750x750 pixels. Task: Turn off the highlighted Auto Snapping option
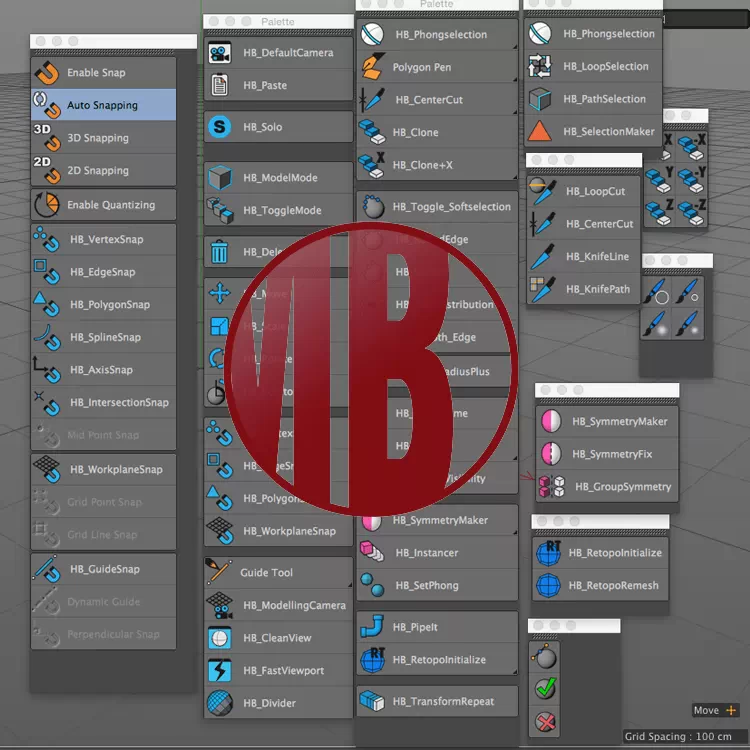pyautogui.click(x=103, y=105)
